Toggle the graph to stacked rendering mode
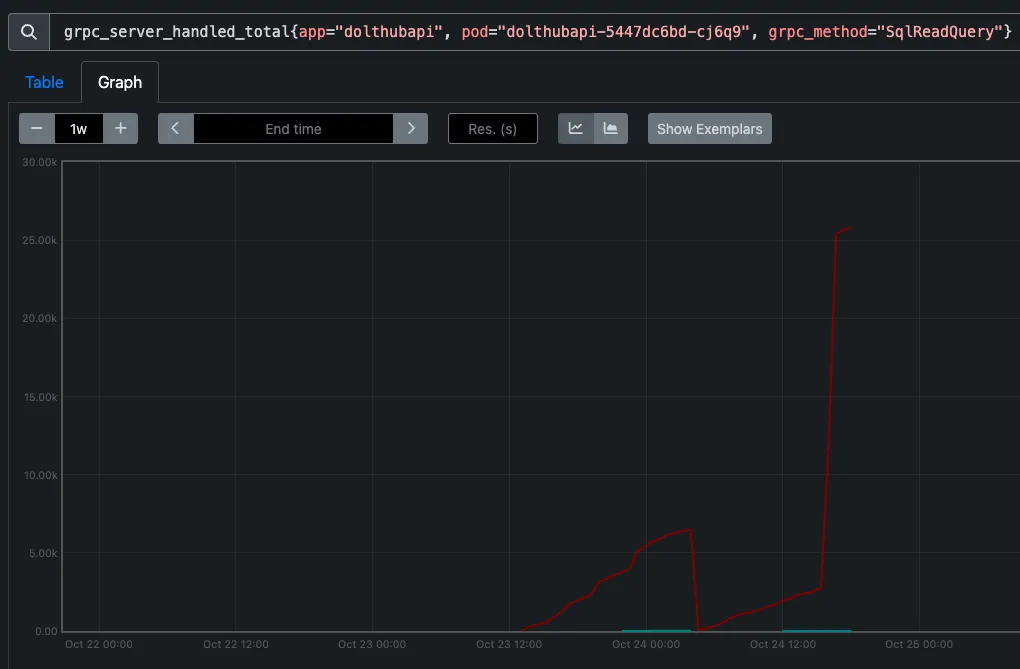Screen dimensions: 1020x669 (610, 128)
